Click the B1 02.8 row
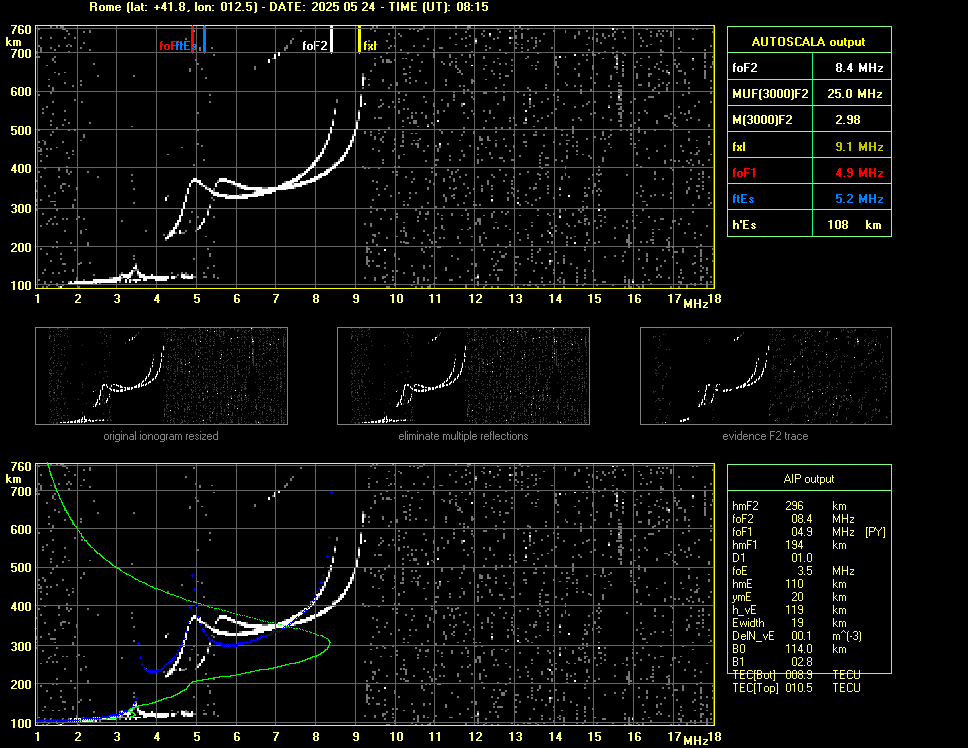 772,662
